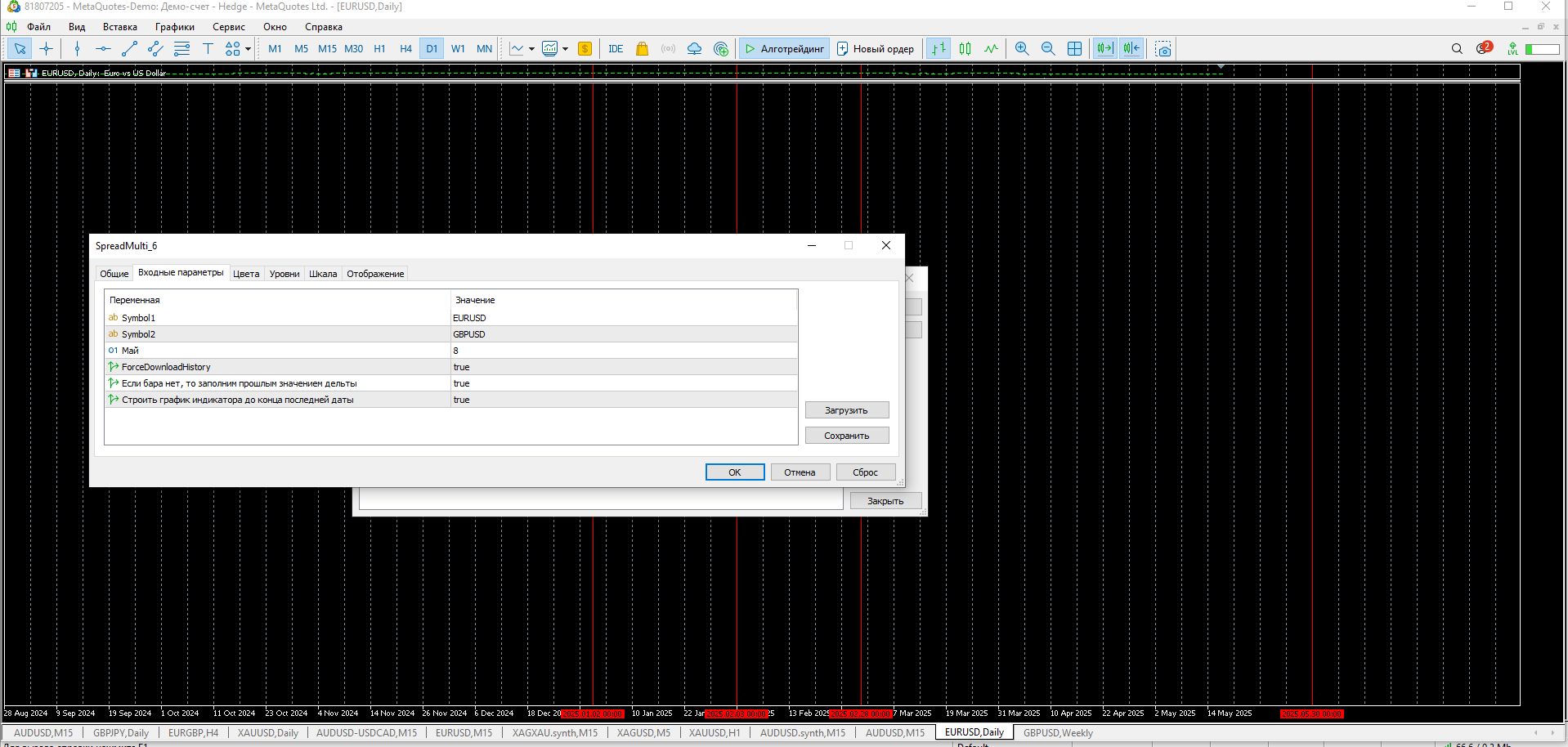
Task: Activate the crosshair tool
Action: tap(47, 49)
